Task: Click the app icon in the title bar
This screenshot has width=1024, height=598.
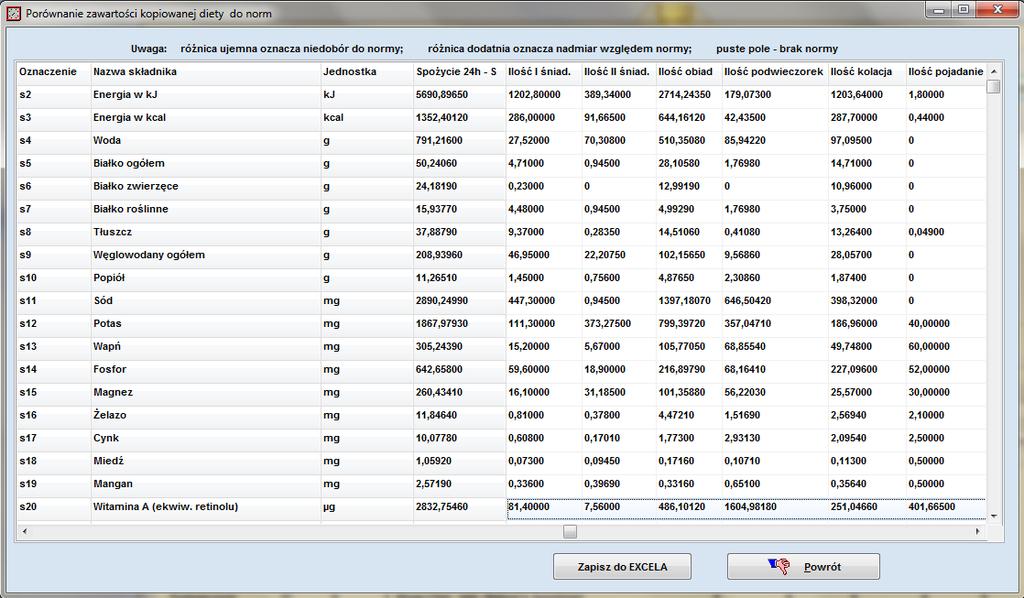Action: [x=13, y=13]
